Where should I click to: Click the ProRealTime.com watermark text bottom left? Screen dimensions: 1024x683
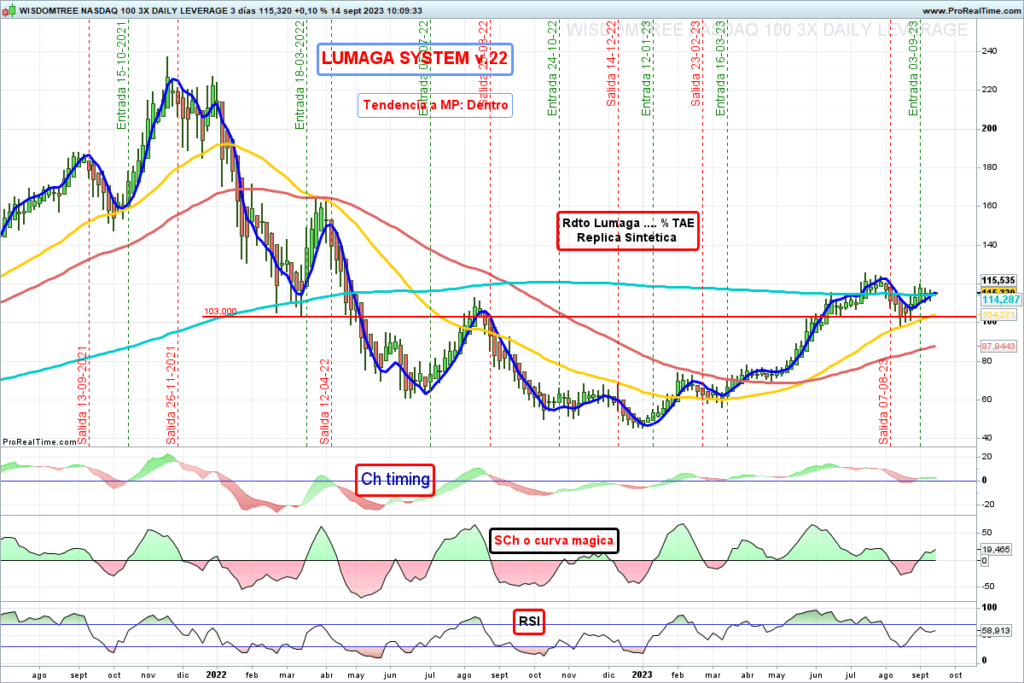(39, 442)
